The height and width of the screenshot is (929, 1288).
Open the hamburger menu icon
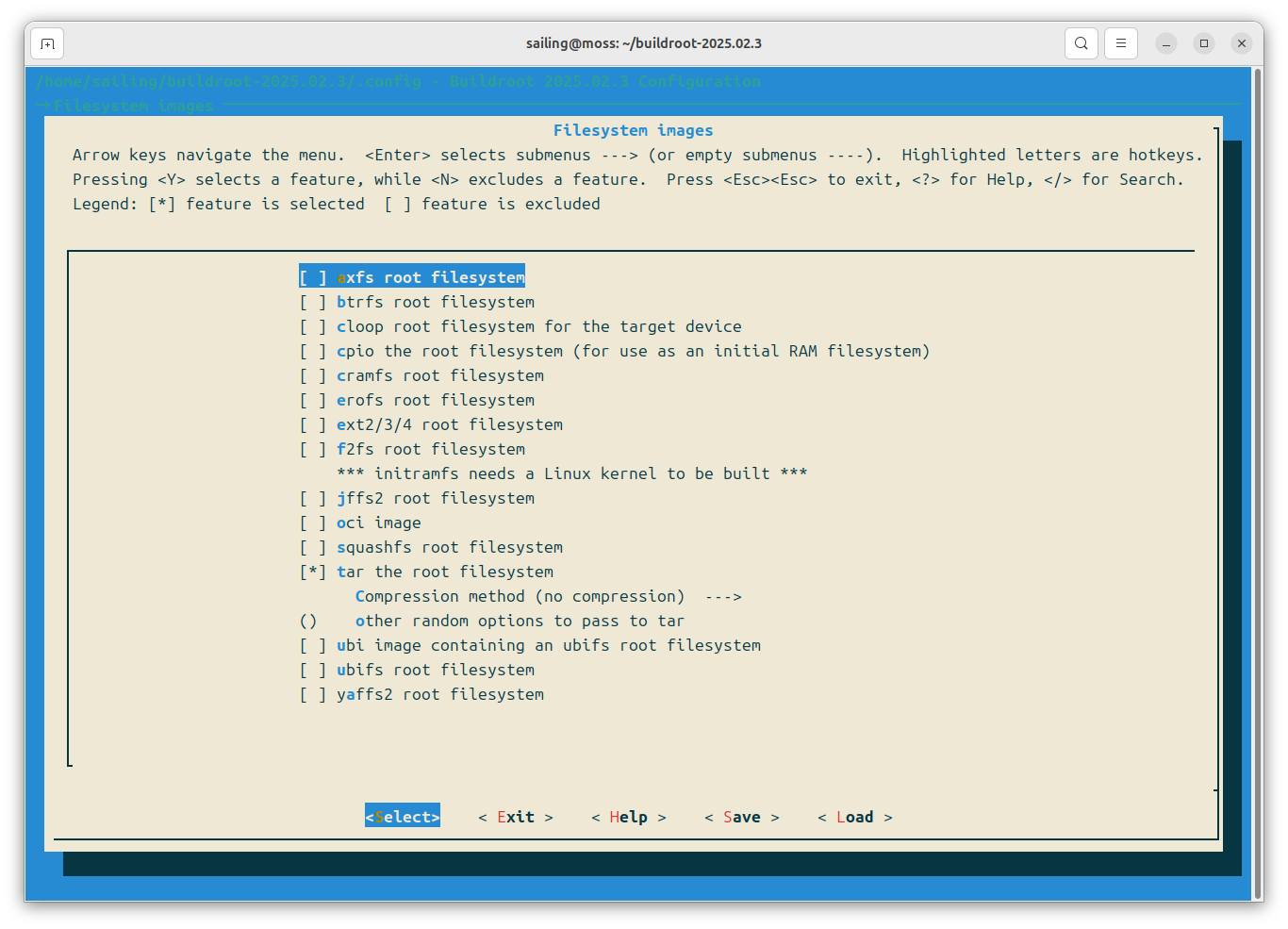pyautogui.click(x=1120, y=43)
